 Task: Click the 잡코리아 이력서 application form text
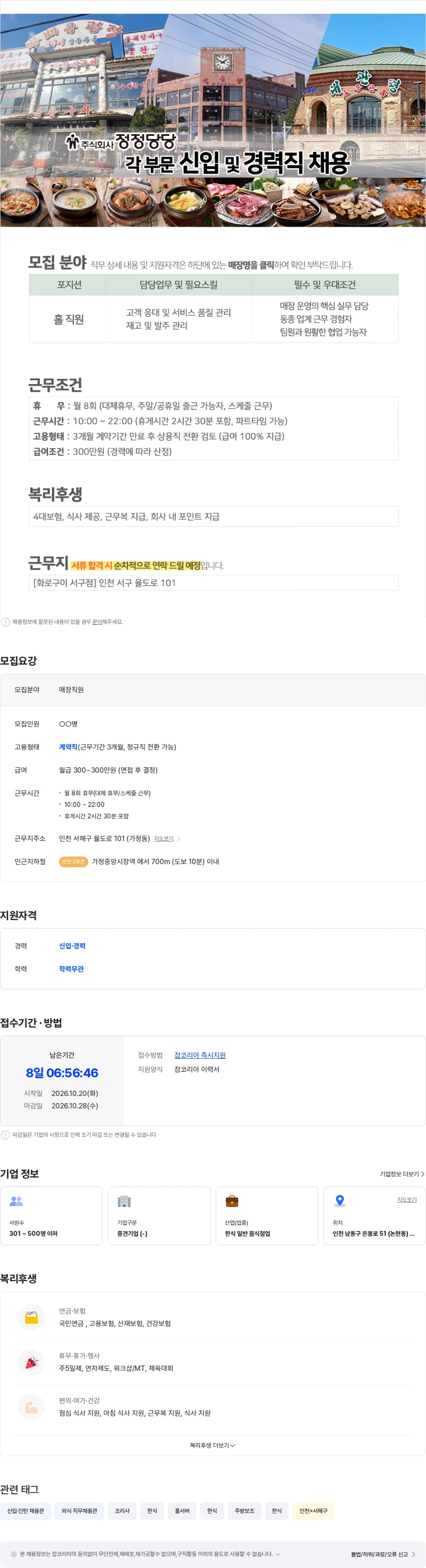coord(197,1069)
